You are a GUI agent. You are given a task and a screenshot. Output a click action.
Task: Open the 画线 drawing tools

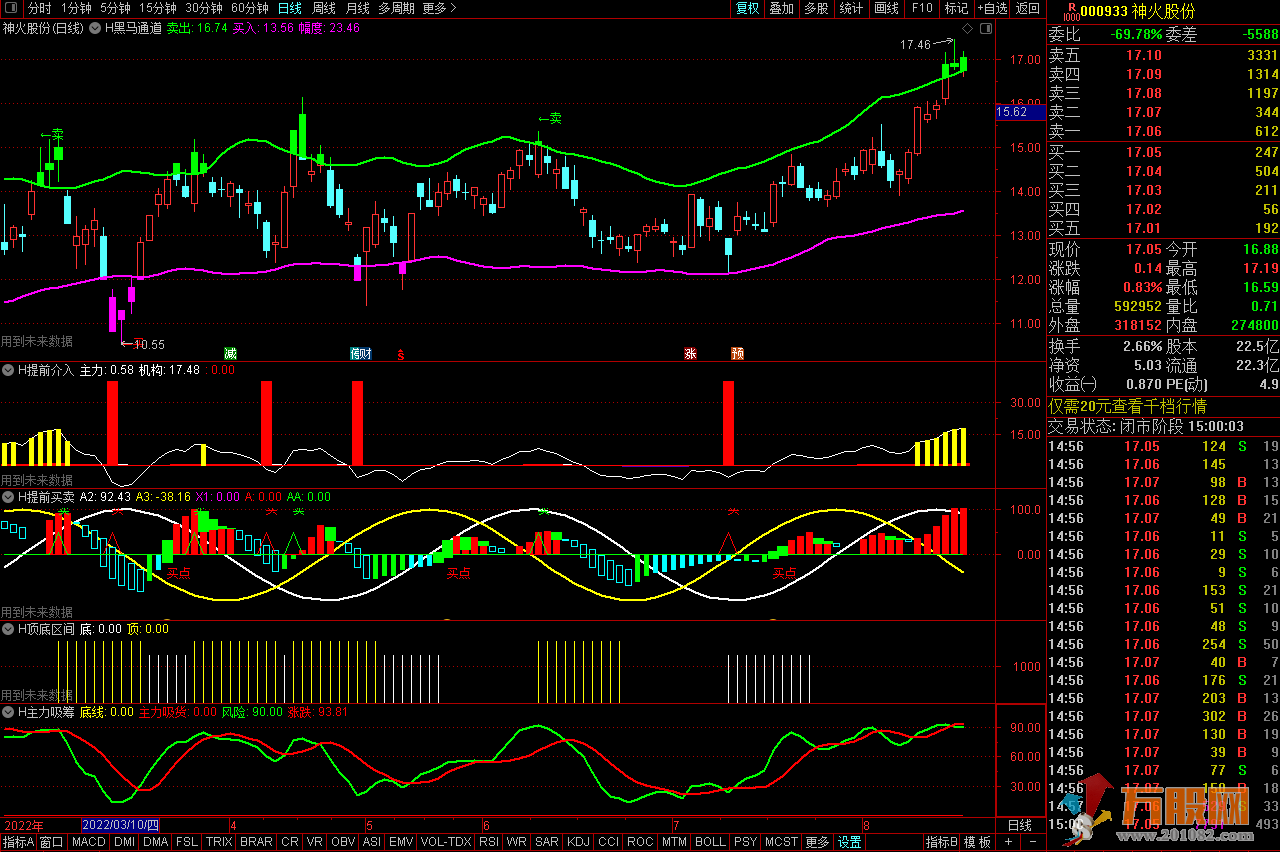[886, 8]
